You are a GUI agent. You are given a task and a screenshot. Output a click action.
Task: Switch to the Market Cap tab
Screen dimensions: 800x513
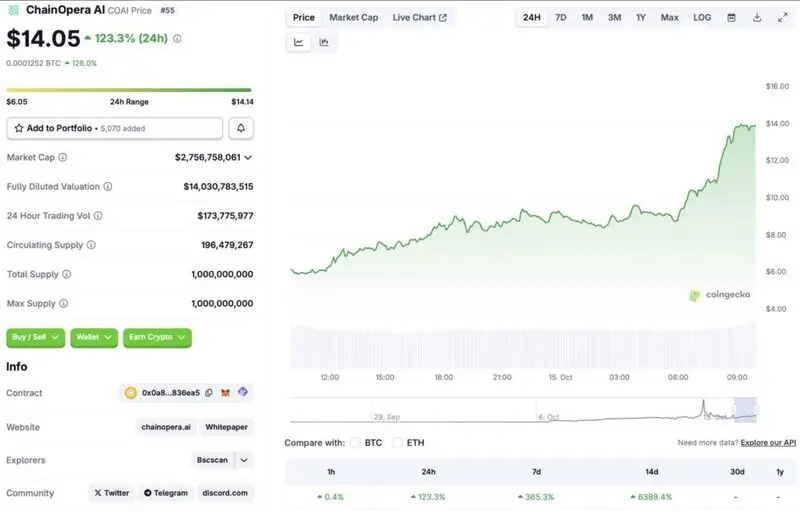[353, 18]
